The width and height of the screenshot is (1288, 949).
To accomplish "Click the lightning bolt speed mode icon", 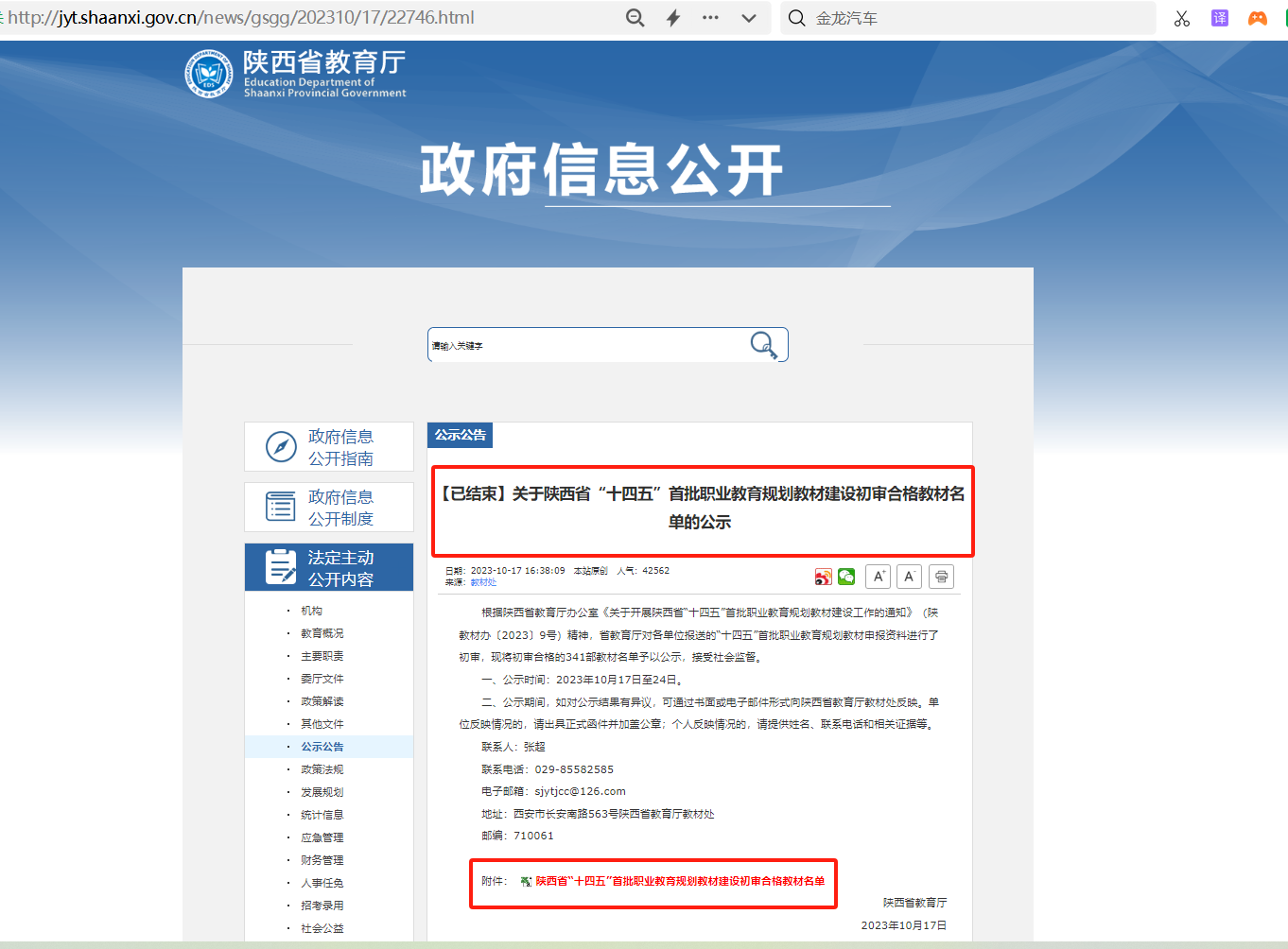I will pos(673,18).
